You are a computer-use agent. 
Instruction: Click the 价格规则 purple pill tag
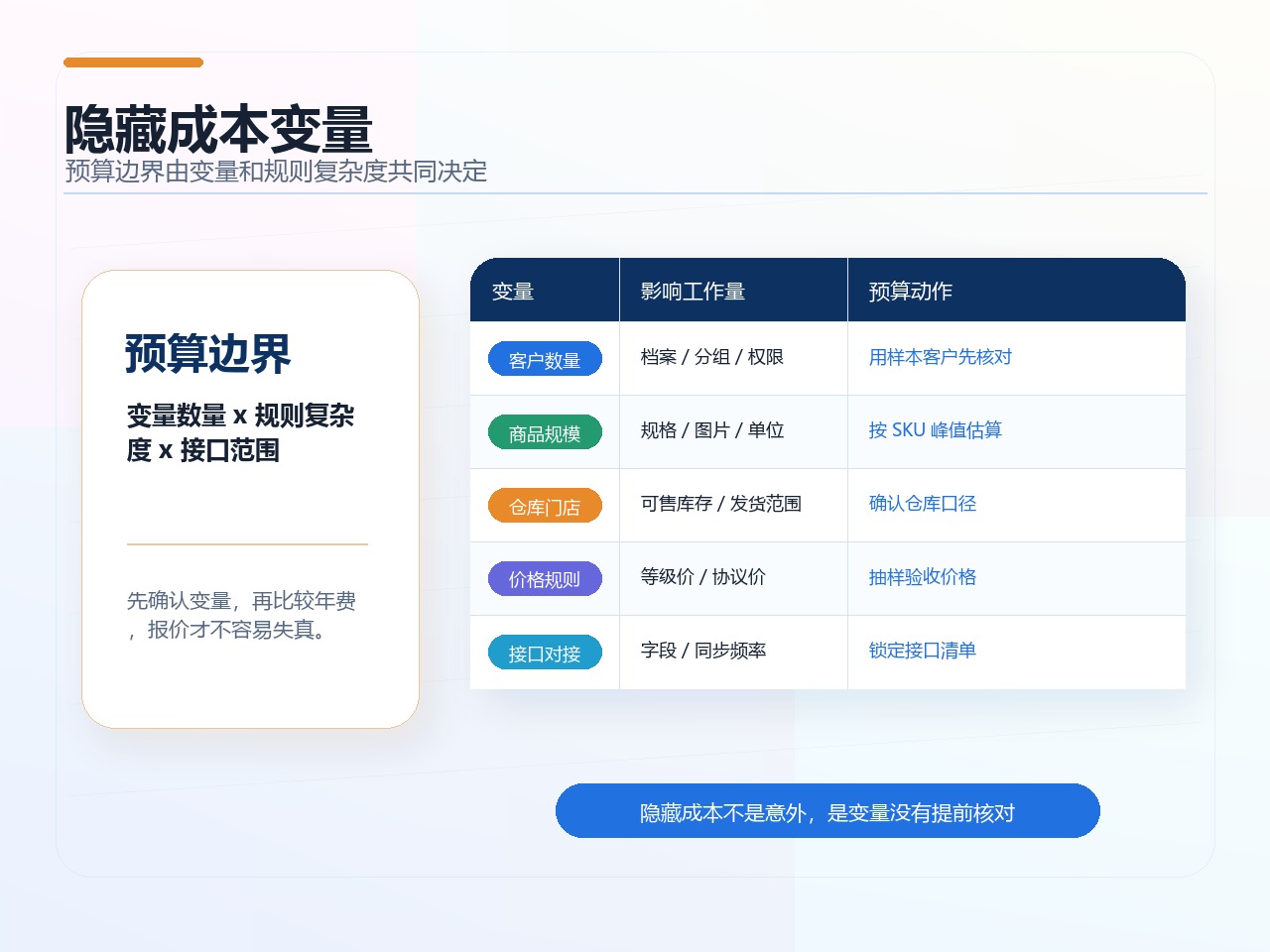545,579
